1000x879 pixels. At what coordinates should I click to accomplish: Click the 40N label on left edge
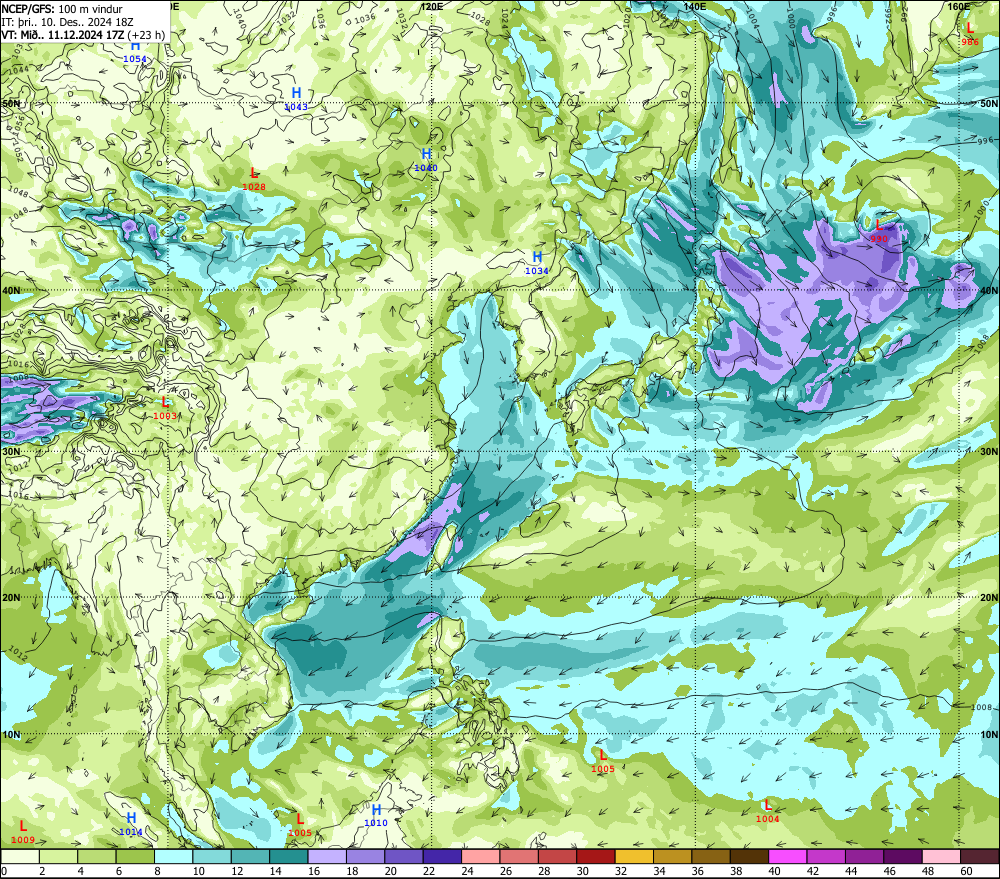point(11,290)
